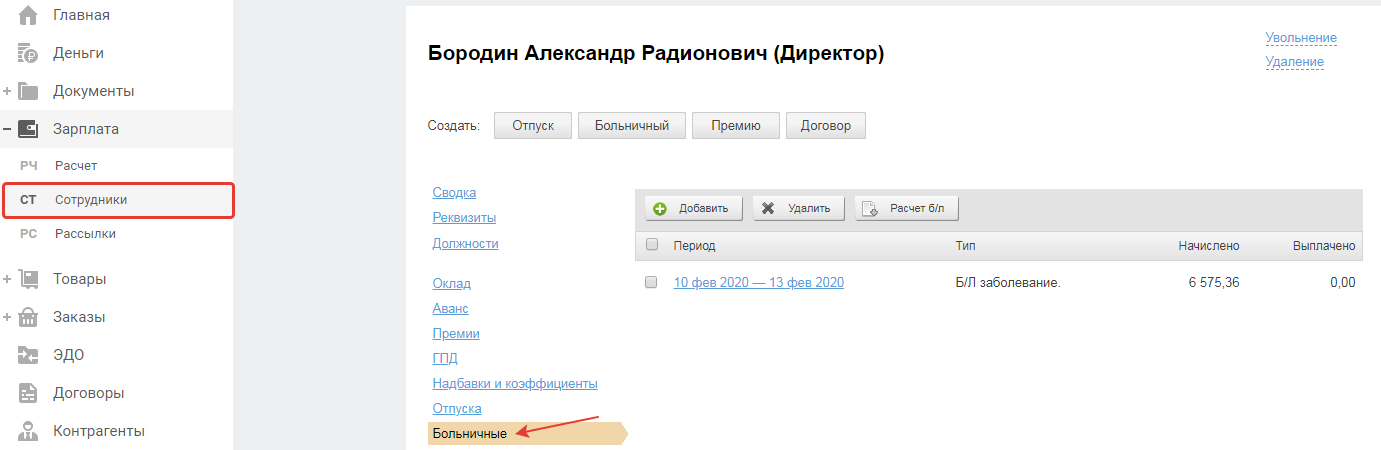The image size is (1381, 450).
Task: Click the Главная home icon
Action: [28, 15]
